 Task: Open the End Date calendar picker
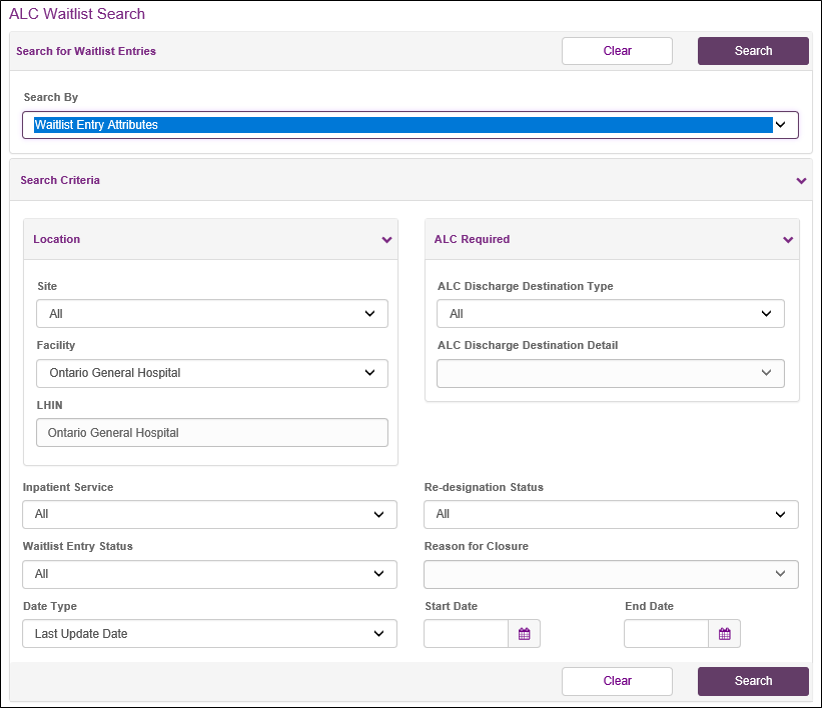(724, 634)
